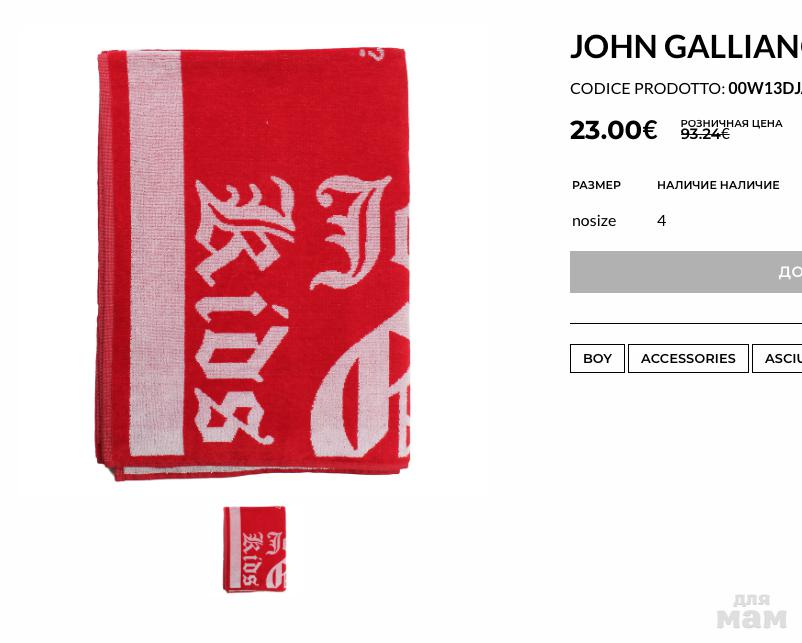
Task: Select the BOY category tag
Action: point(597,359)
